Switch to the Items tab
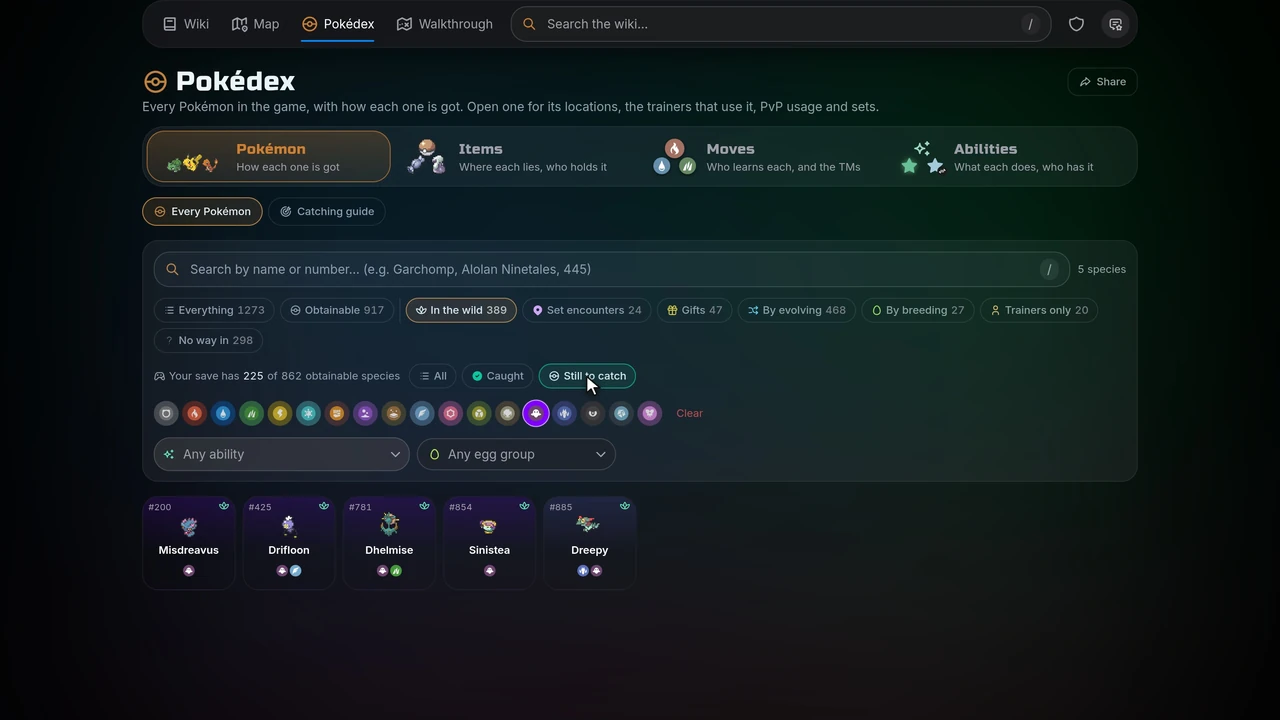The width and height of the screenshot is (1280, 720). [x=515, y=157]
